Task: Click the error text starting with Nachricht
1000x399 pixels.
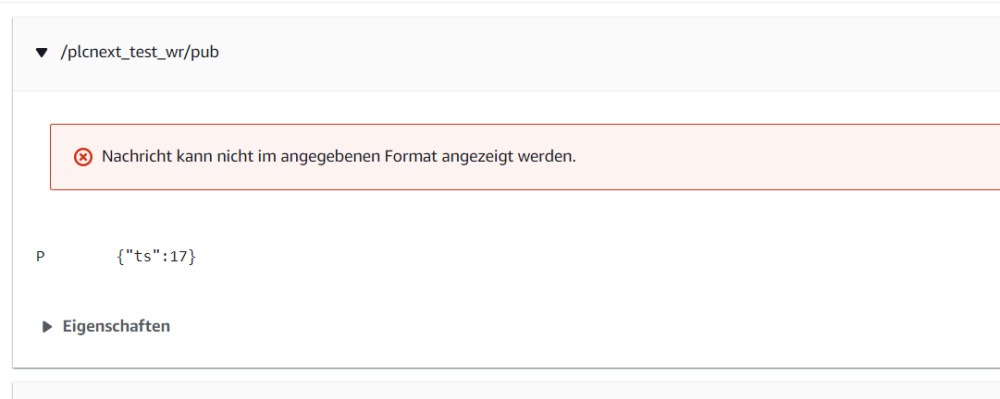Action: 339,156
